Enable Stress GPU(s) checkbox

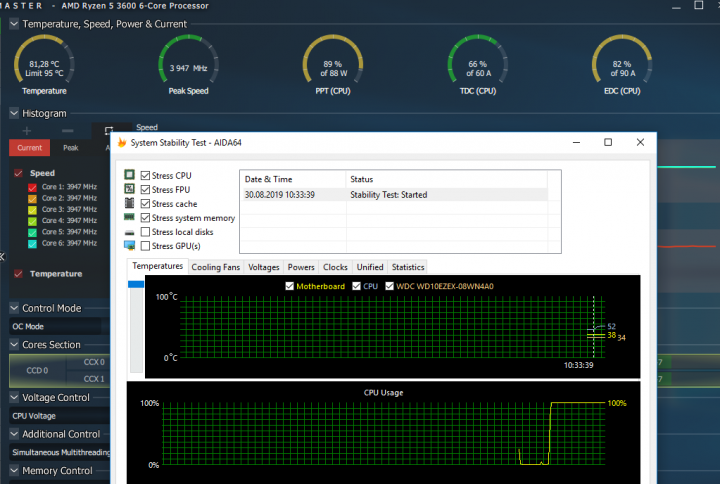point(146,246)
